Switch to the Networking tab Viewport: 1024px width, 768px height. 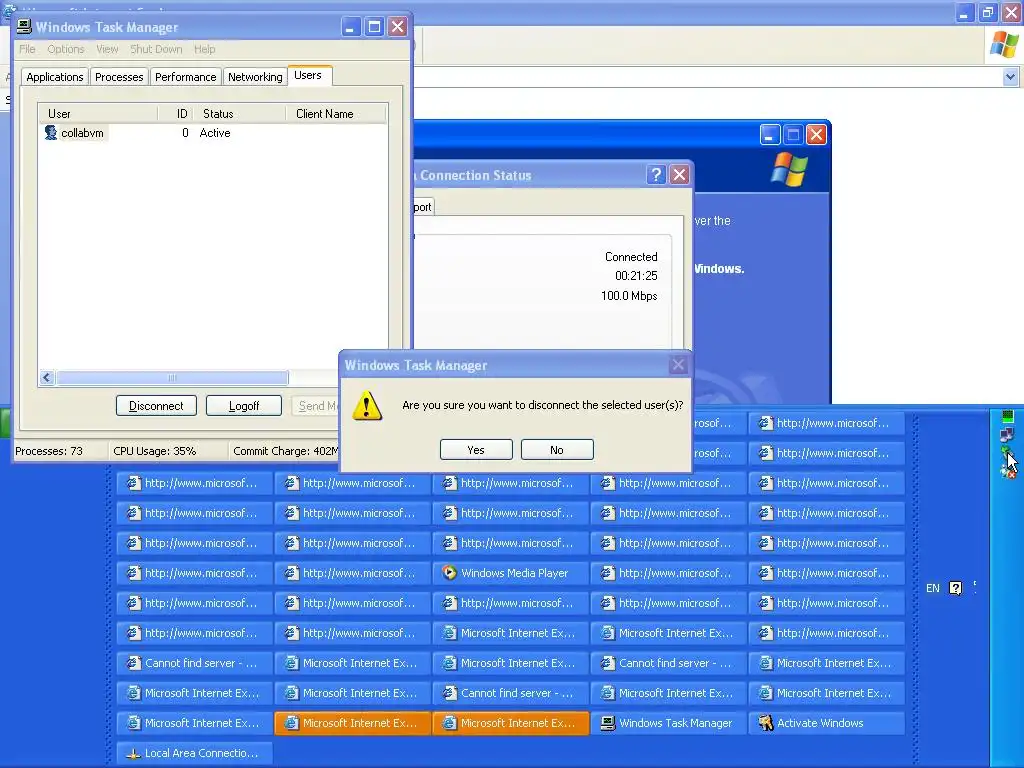[x=255, y=77]
